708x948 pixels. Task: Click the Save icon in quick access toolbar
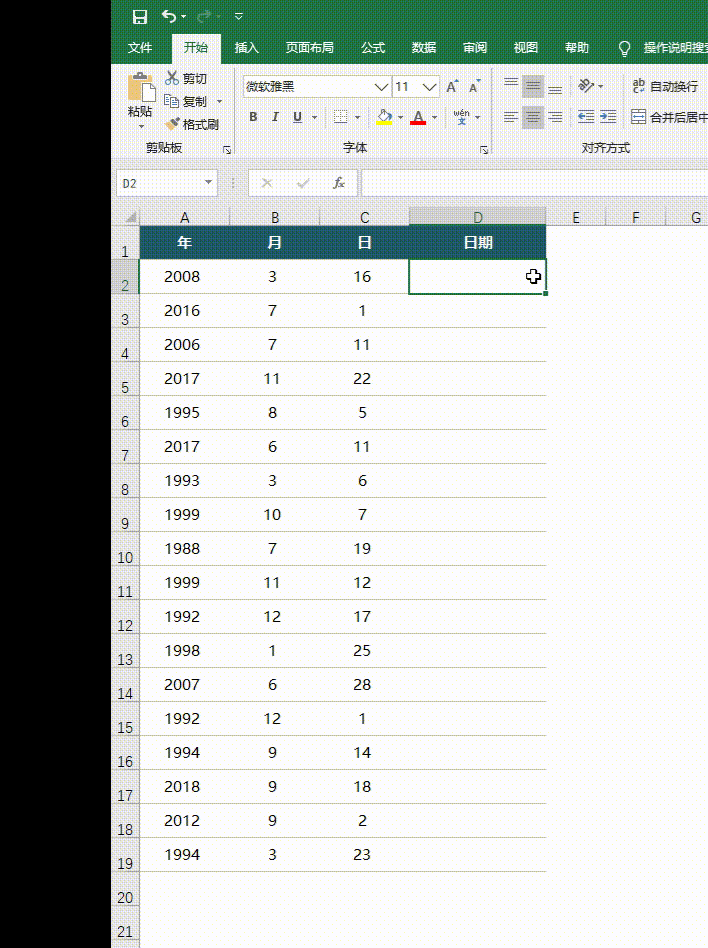pos(140,16)
